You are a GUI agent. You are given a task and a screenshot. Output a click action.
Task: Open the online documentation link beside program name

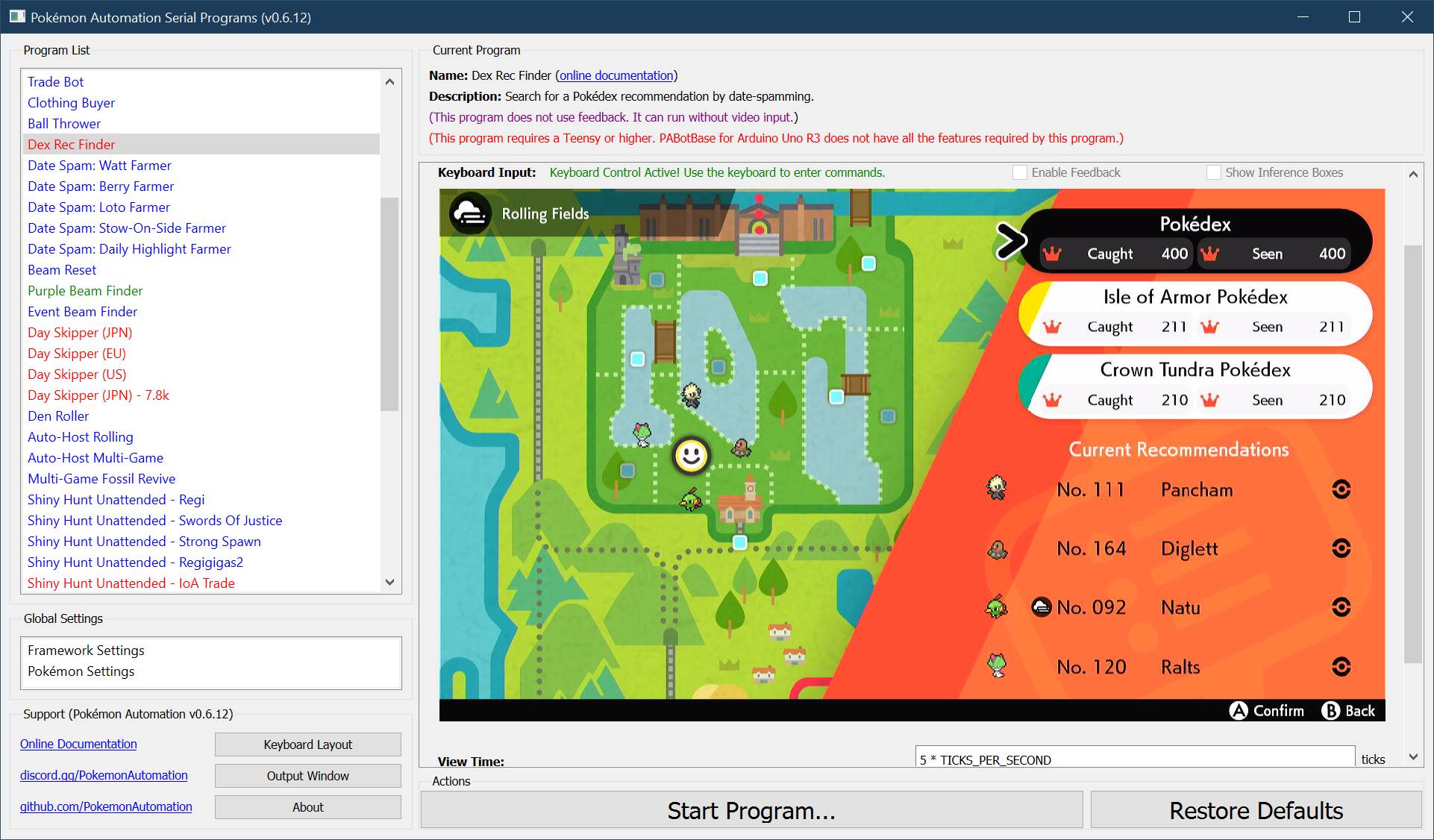click(x=616, y=75)
